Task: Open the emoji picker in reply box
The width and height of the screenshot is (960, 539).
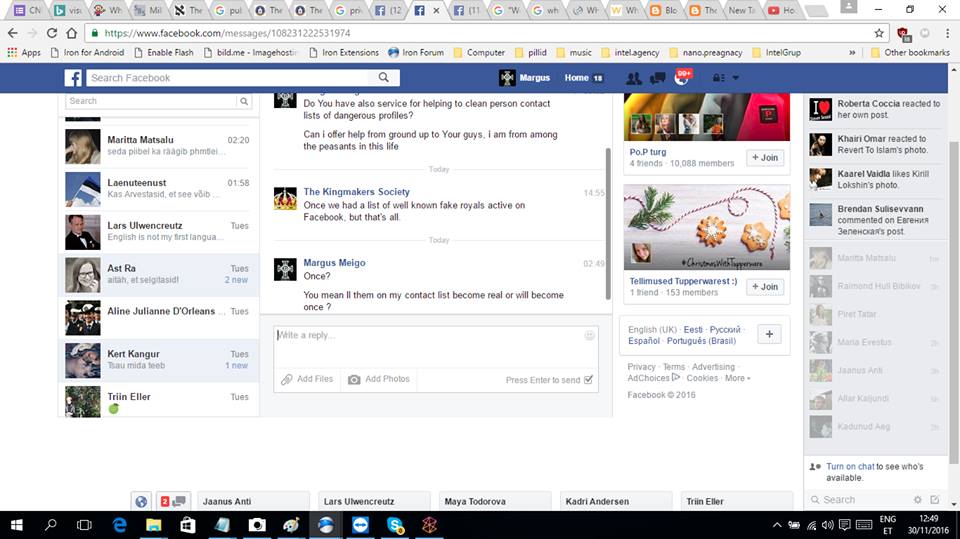Action: pyautogui.click(x=590, y=335)
